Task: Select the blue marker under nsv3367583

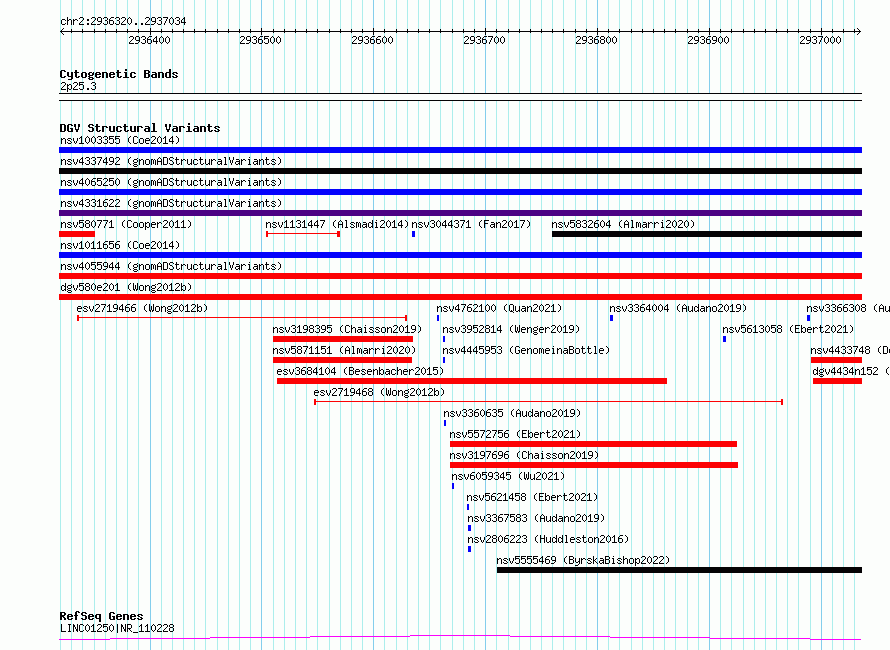Action: pyautogui.click(x=469, y=528)
